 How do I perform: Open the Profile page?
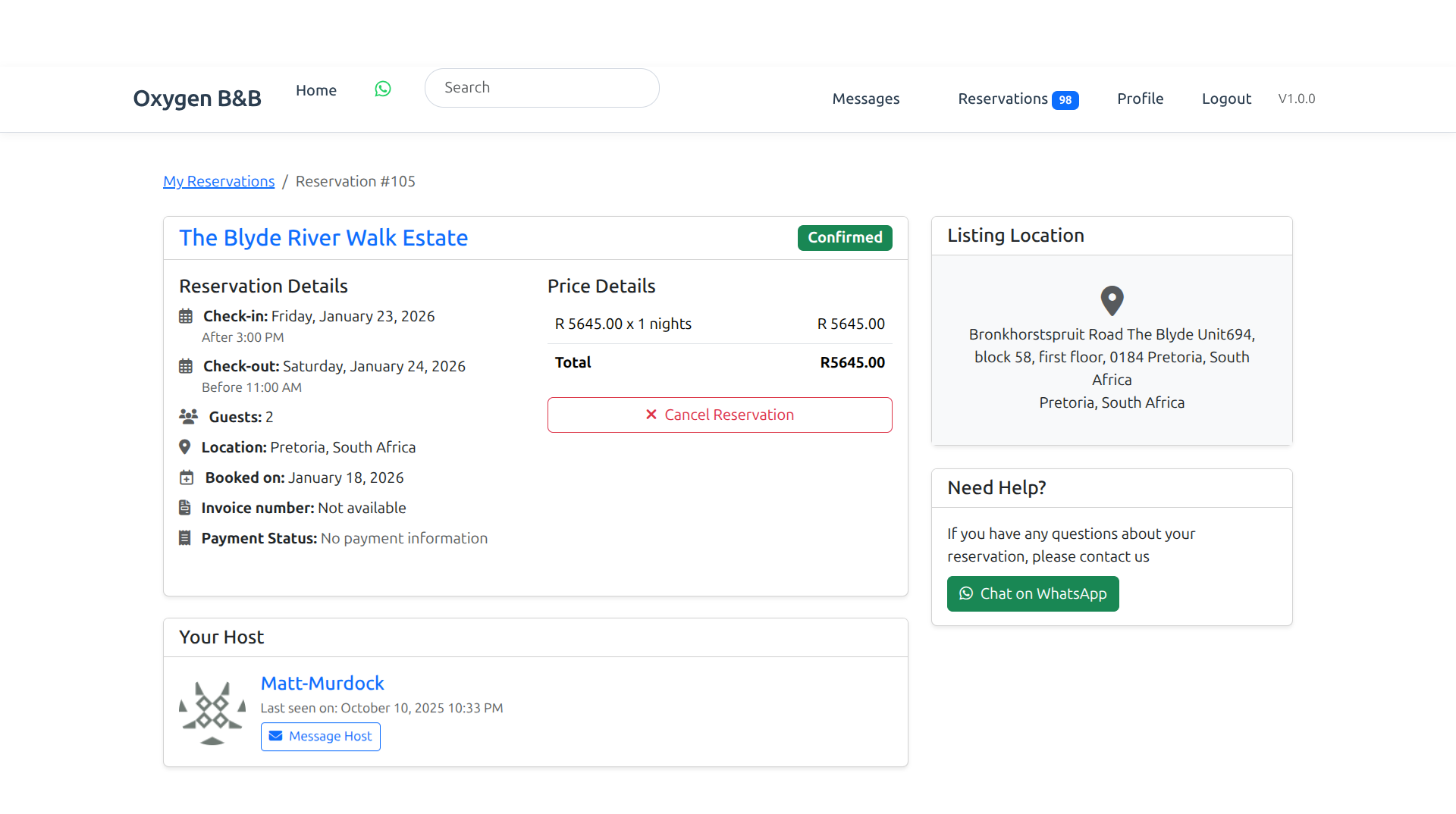coord(1140,99)
